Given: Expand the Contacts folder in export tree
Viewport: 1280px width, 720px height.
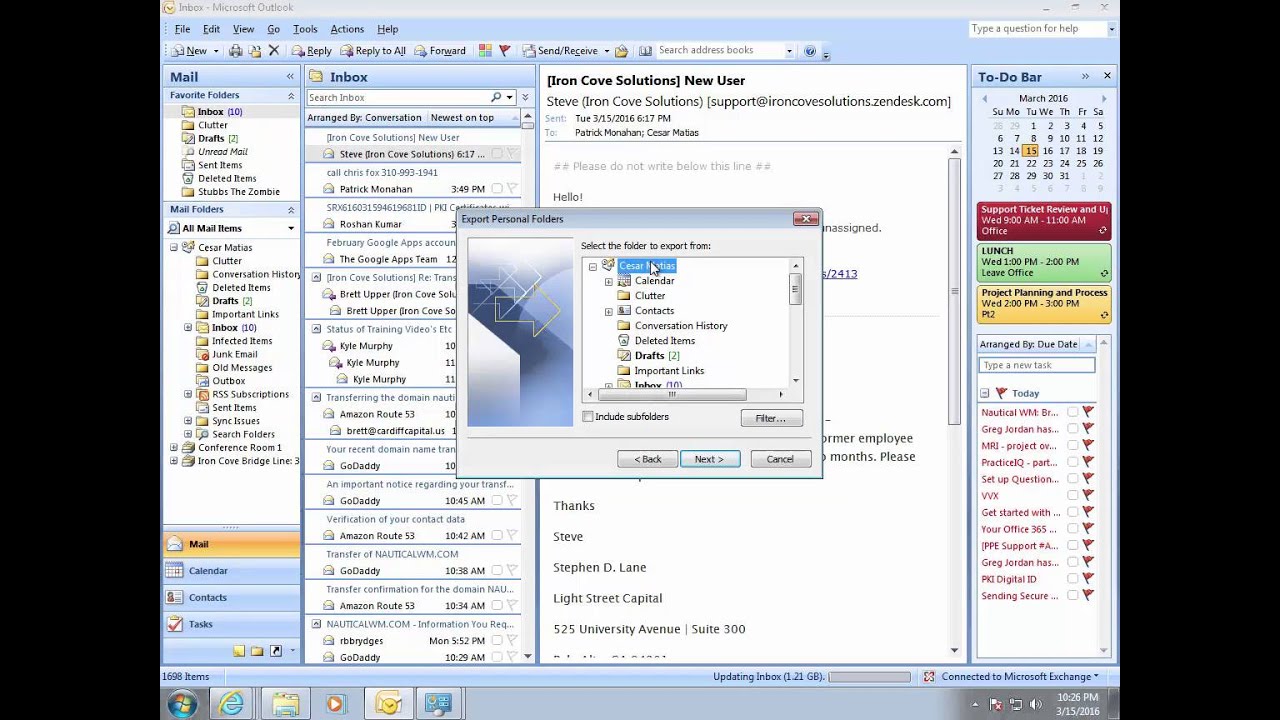Looking at the screenshot, I should point(608,312).
